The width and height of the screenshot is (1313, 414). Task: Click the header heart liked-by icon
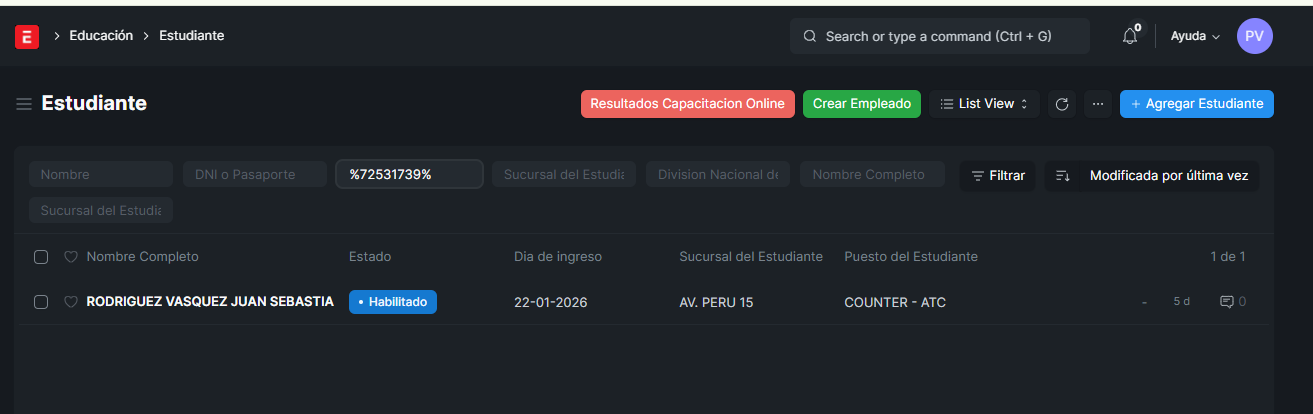(x=71, y=257)
